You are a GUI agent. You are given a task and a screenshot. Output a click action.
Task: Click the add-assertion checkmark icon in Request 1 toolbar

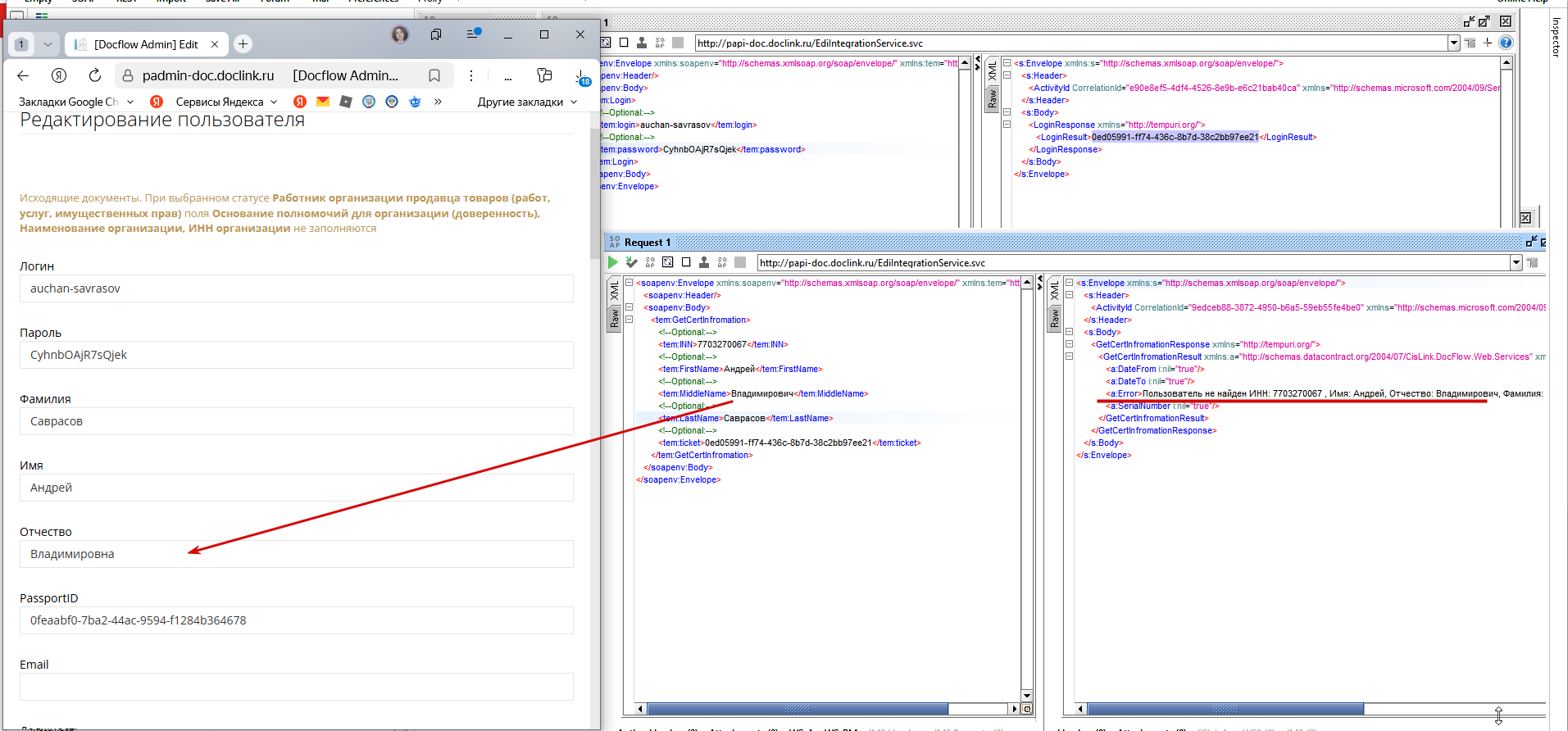[631, 262]
